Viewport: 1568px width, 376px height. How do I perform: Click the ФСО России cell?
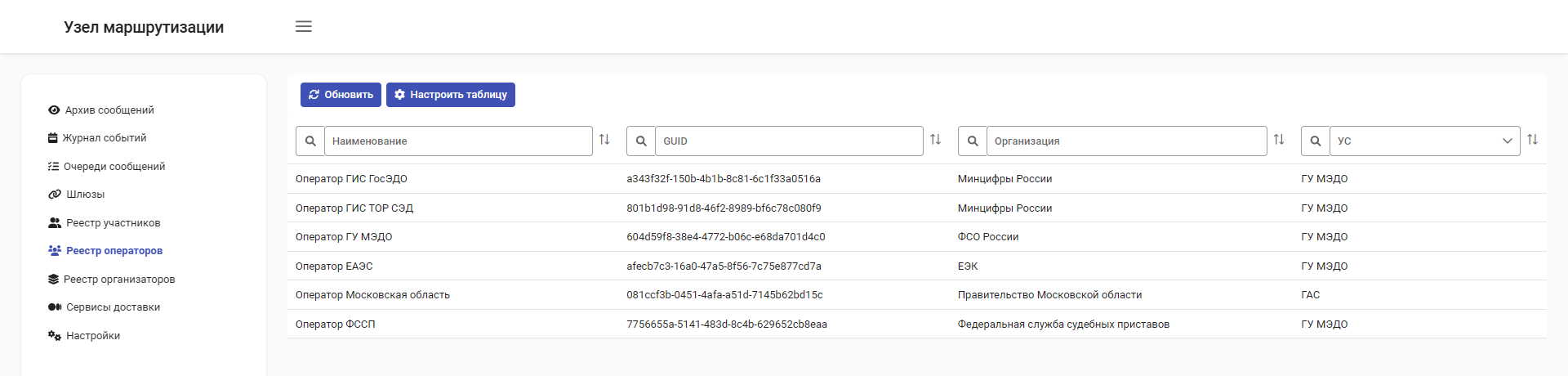pos(988,237)
